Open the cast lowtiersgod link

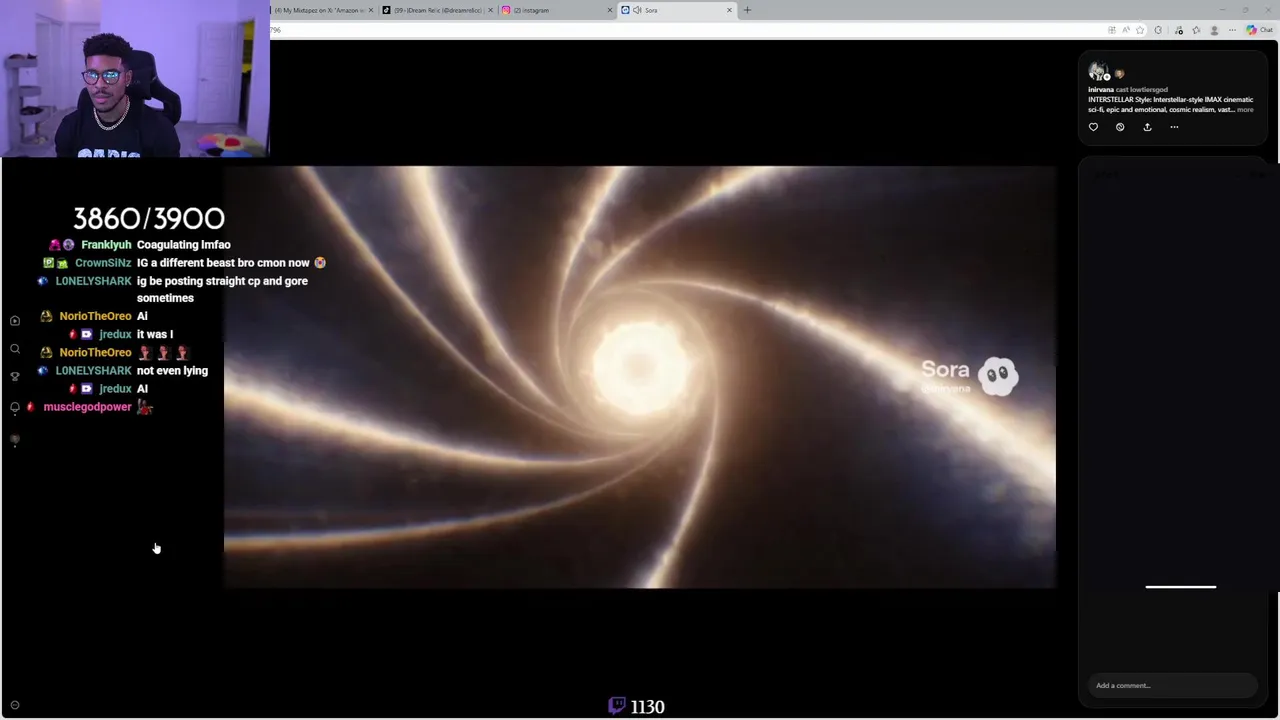point(1142,90)
